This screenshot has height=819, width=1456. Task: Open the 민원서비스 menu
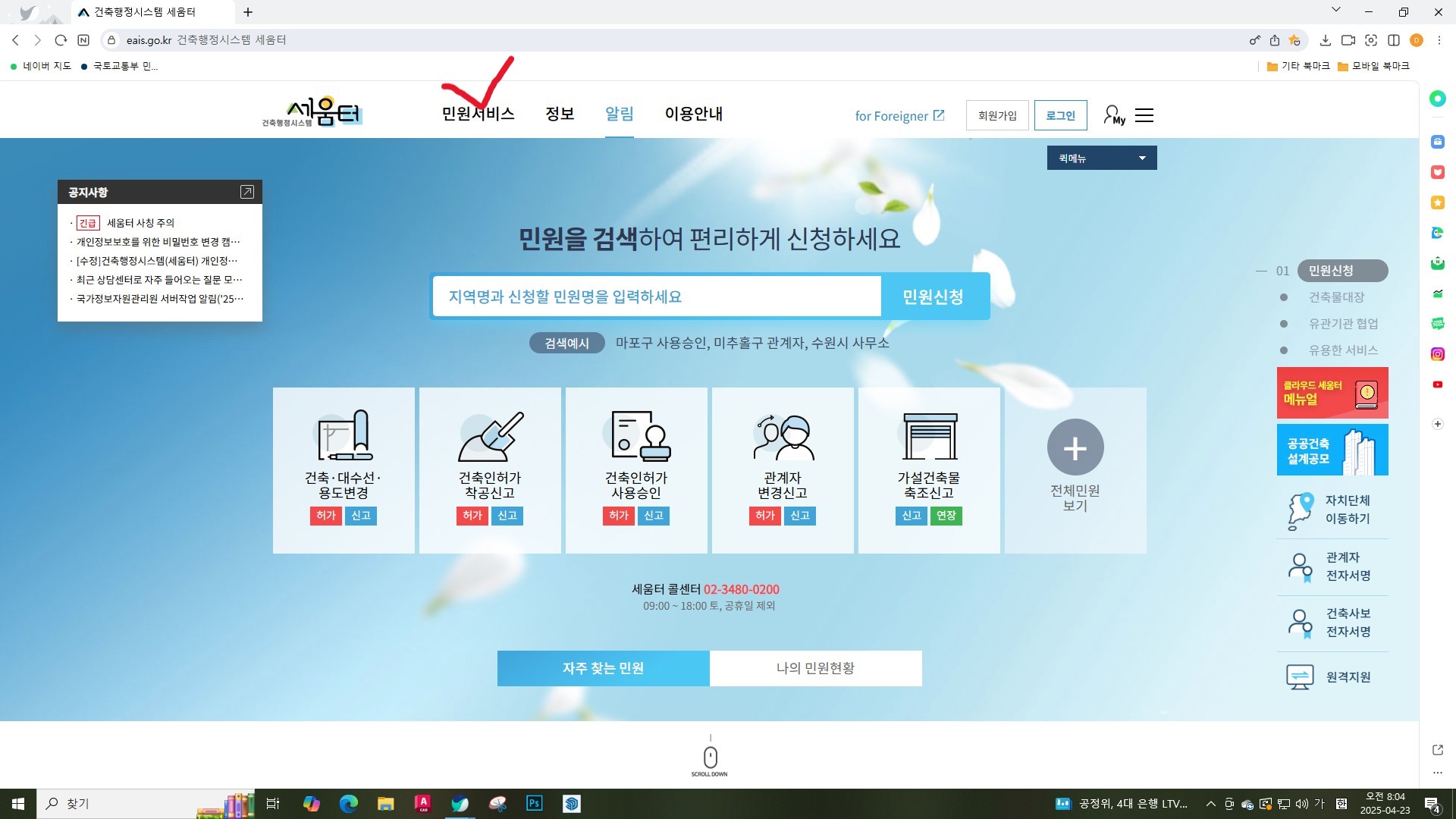click(478, 114)
